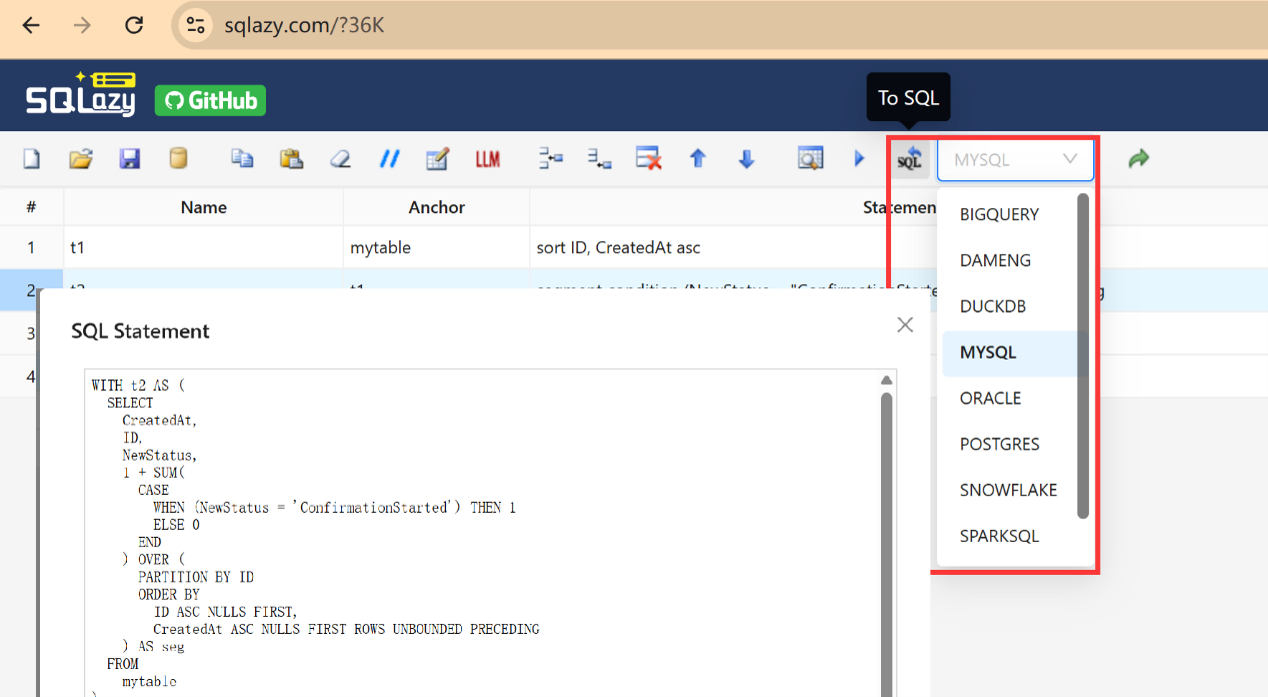Open the GitHub link button

[210, 100]
